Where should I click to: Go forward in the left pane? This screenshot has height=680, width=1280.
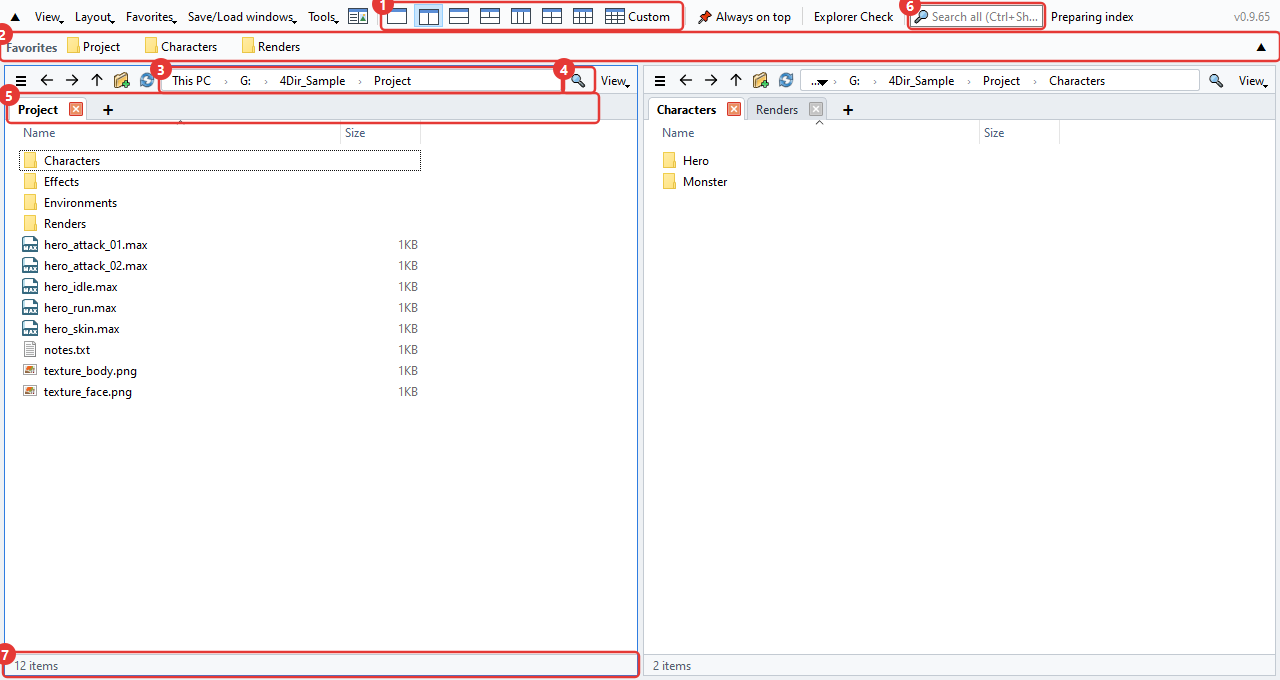pyautogui.click(x=72, y=81)
